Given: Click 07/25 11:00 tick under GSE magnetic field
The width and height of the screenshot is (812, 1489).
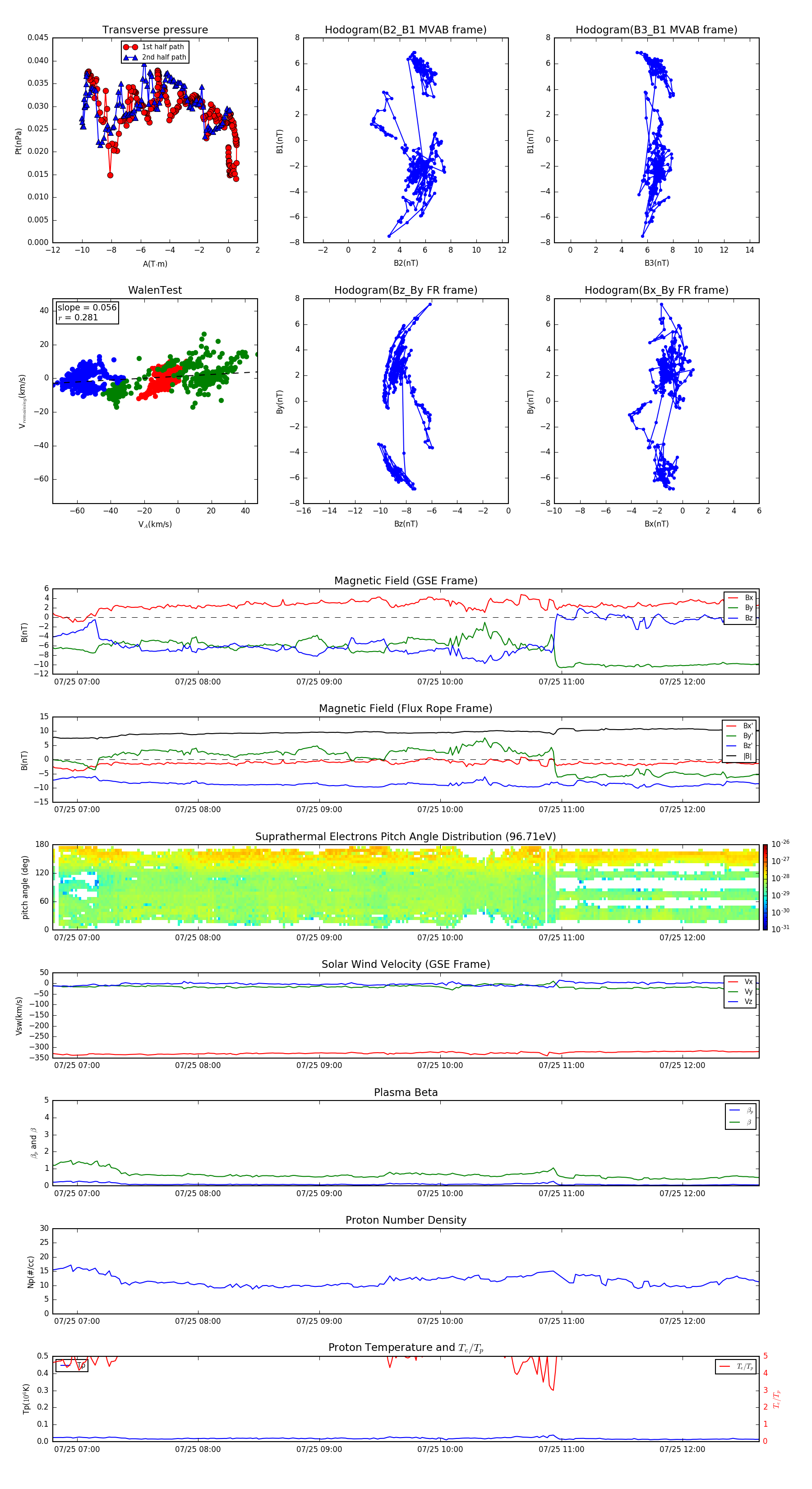Looking at the screenshot, I should 561,682.
